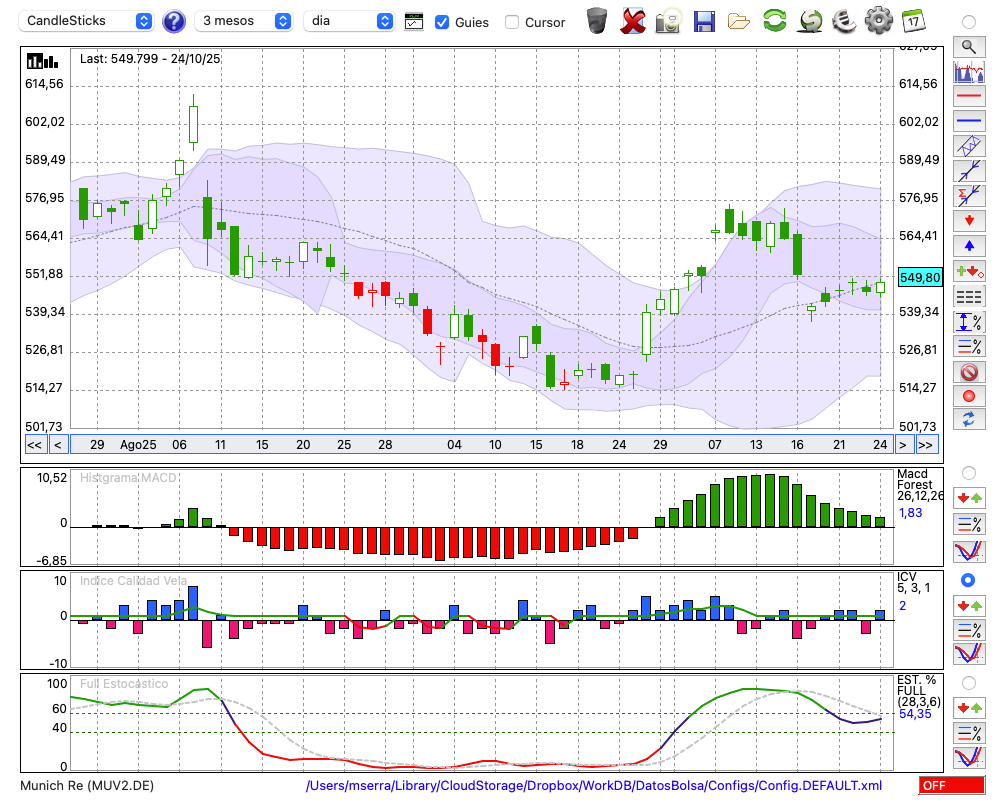Viewport: 1000px width, 800px height.
Task: Draw a red horizontal line
Action: 968,96
